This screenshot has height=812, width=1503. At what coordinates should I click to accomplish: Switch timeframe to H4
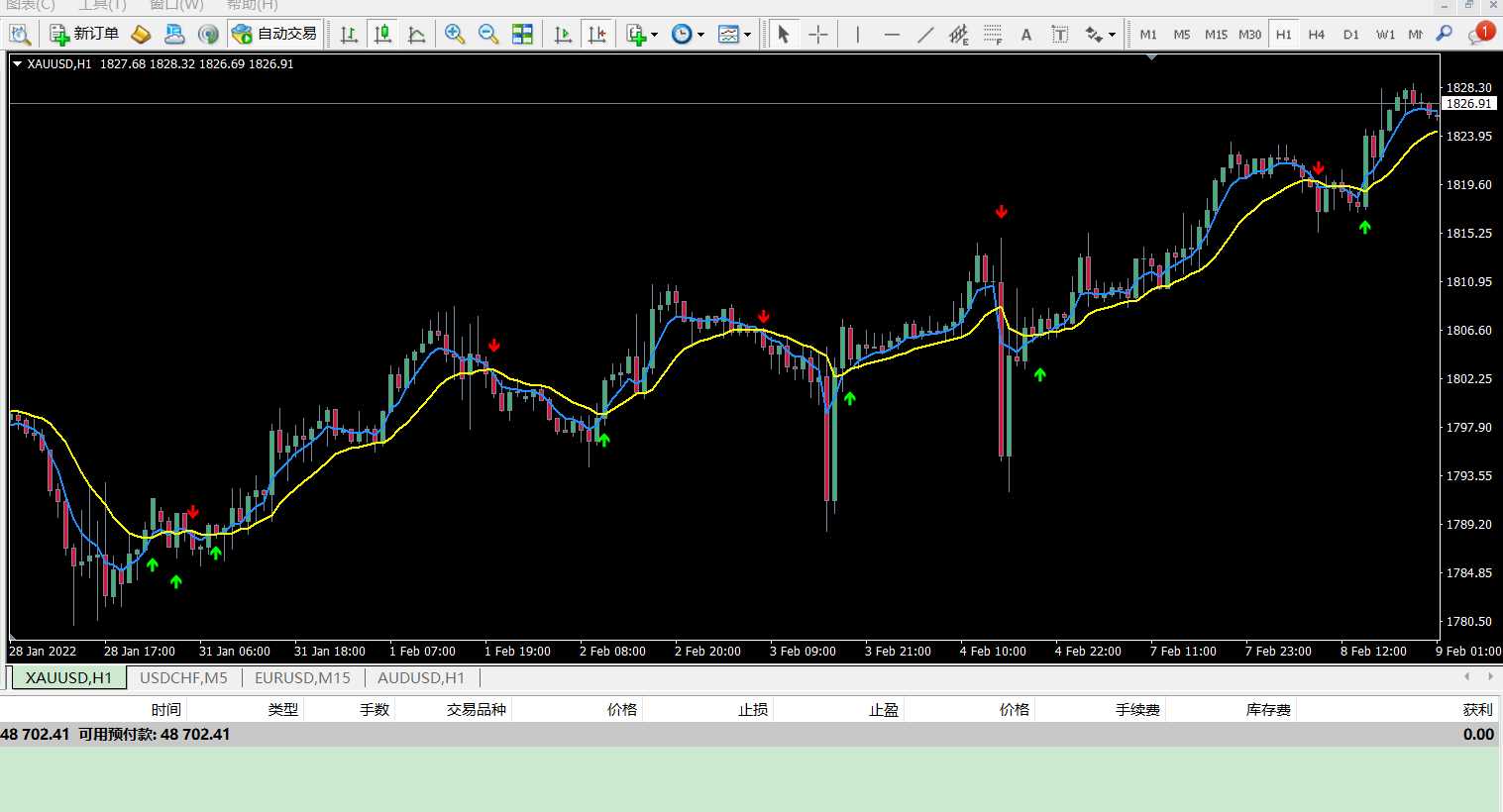pyautogui.click(x=1317, y=35)
